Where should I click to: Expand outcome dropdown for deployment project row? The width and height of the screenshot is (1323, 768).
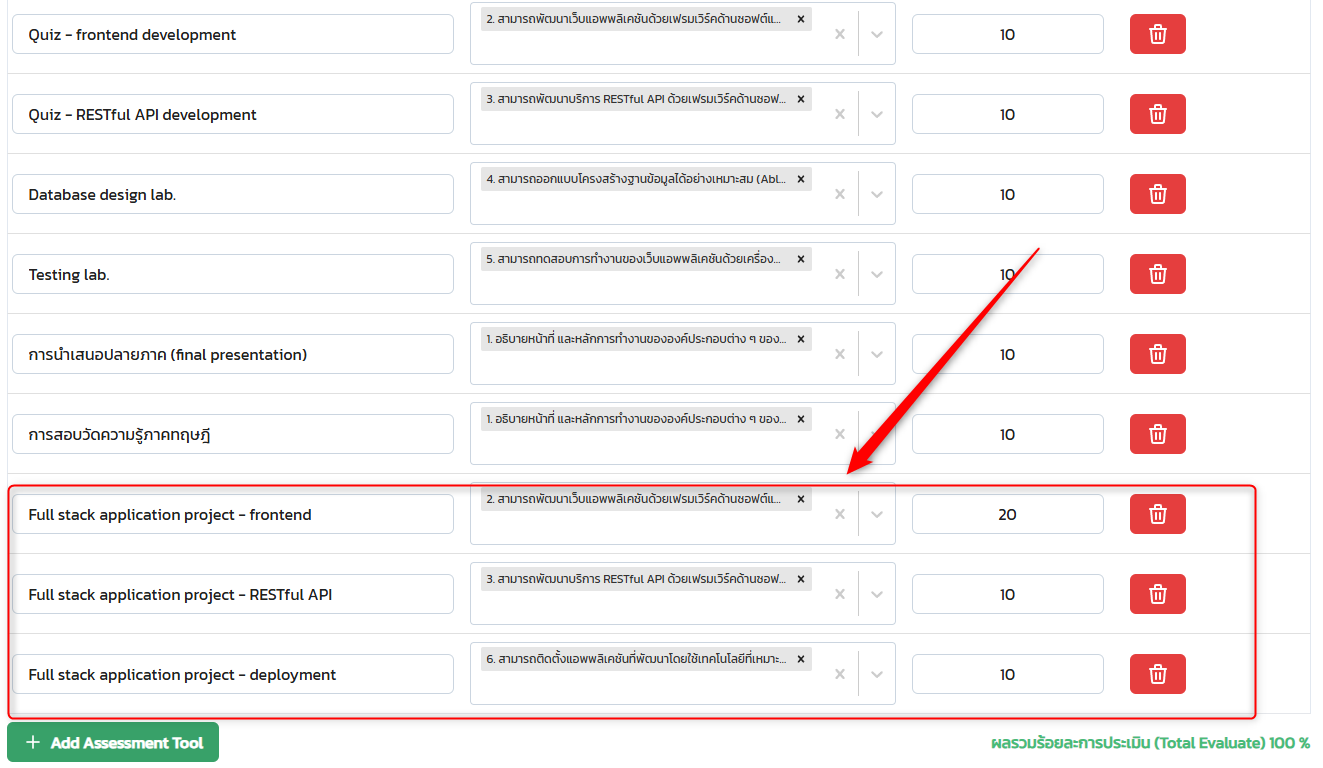point(877,674)
